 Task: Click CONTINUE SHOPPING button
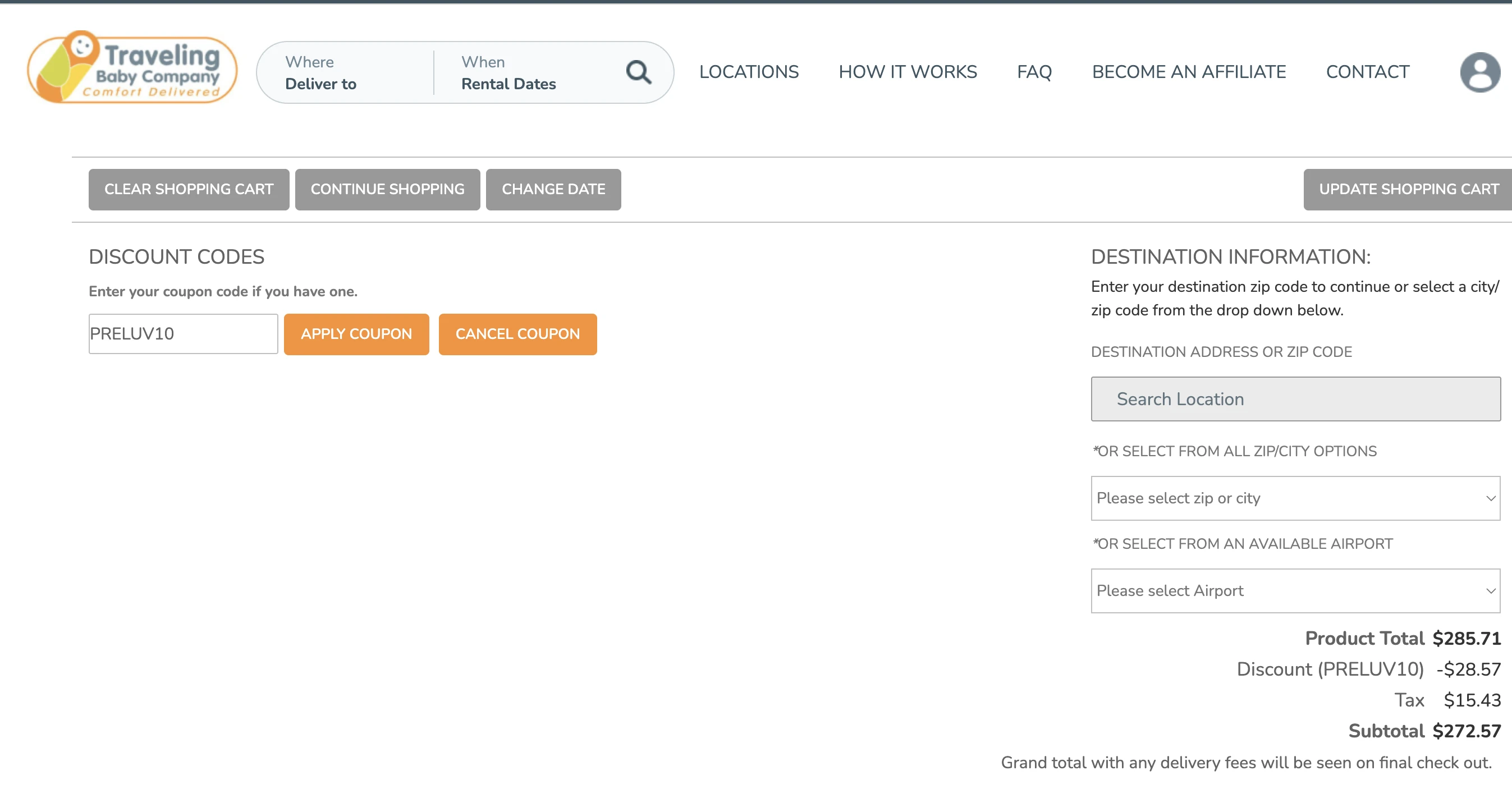pyautogui.click(x=387, y=189)
